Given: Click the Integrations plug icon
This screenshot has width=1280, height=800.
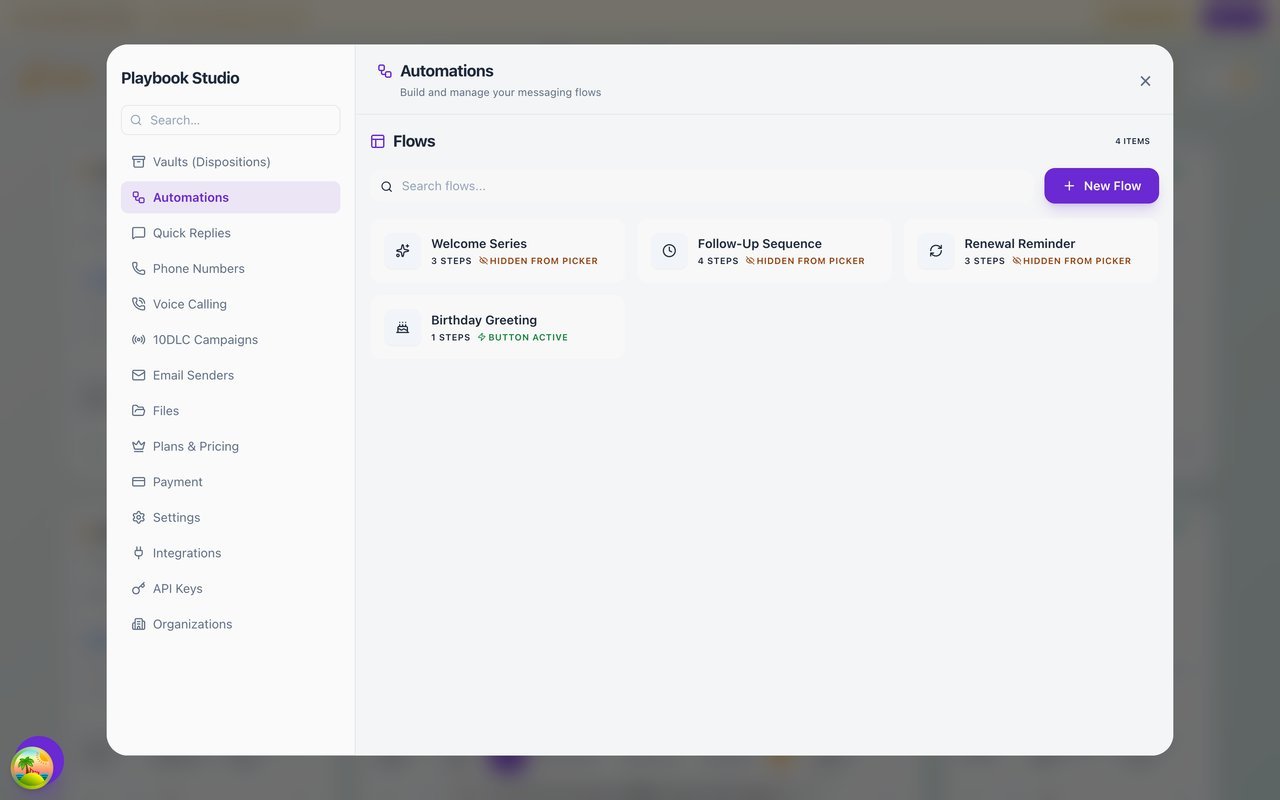Looking at the screenshot, I should [x=138, y=553].
